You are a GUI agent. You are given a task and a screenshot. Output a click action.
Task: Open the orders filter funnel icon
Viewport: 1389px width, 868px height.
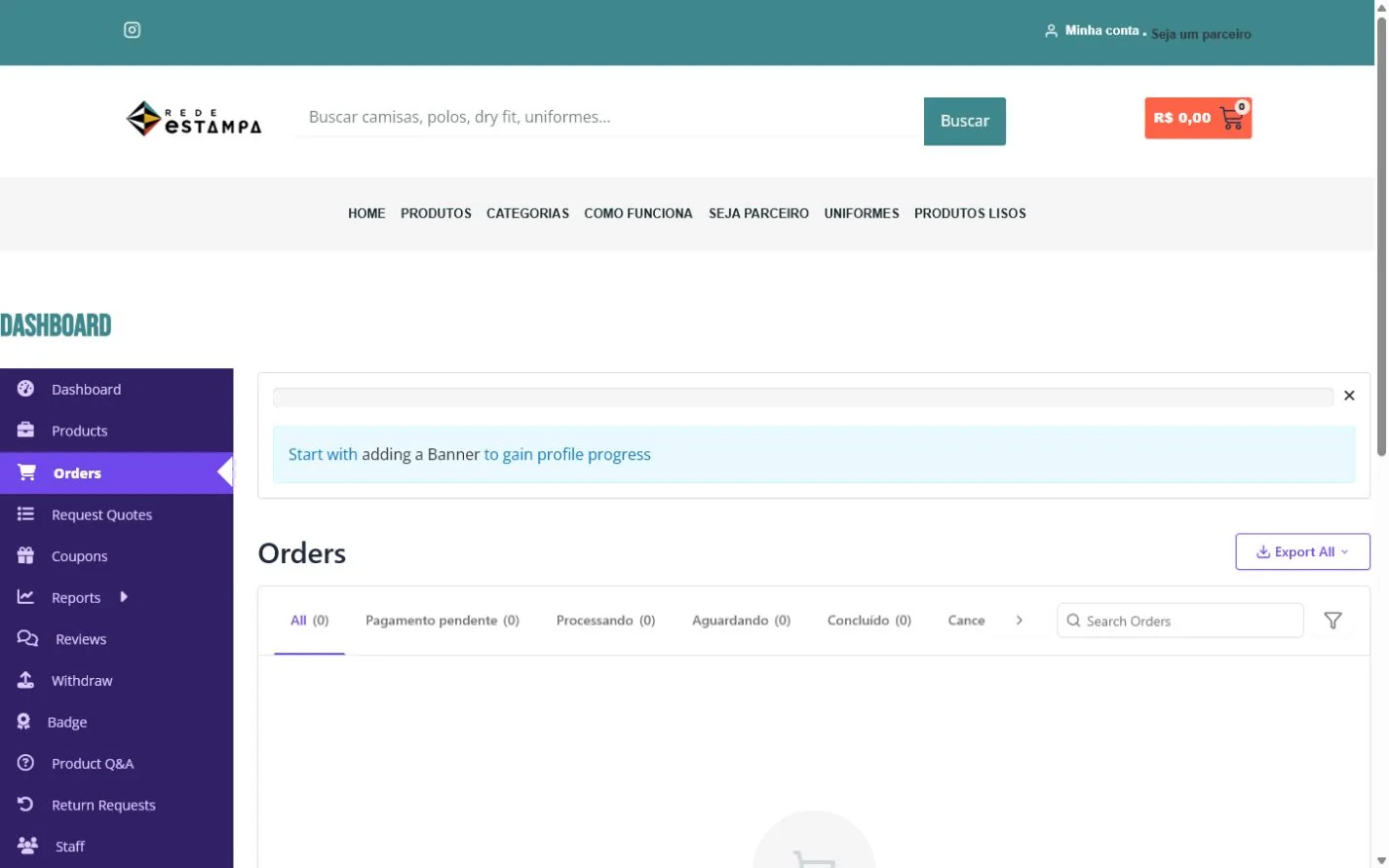pos(1333,621)
